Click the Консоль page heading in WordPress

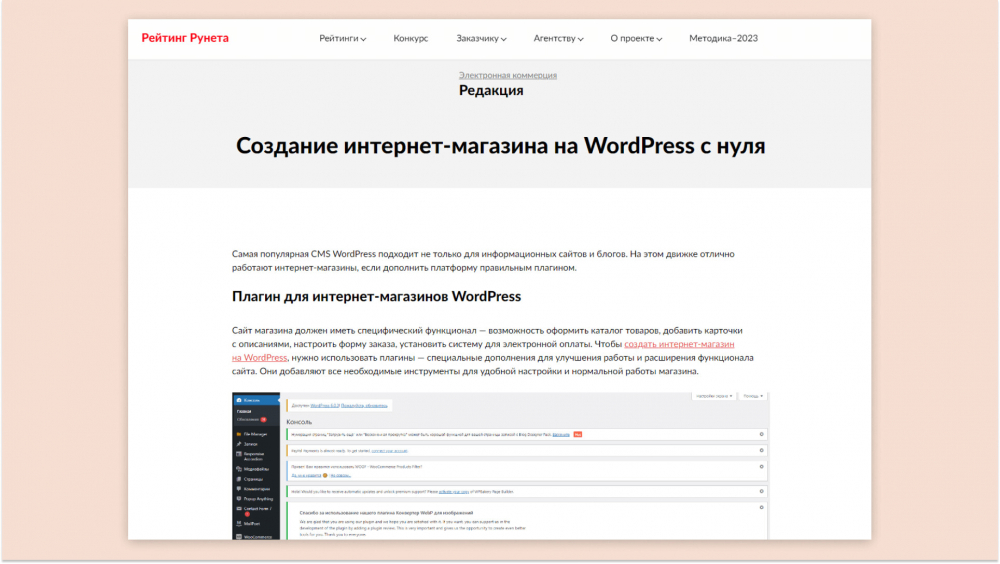pos(299,422)
